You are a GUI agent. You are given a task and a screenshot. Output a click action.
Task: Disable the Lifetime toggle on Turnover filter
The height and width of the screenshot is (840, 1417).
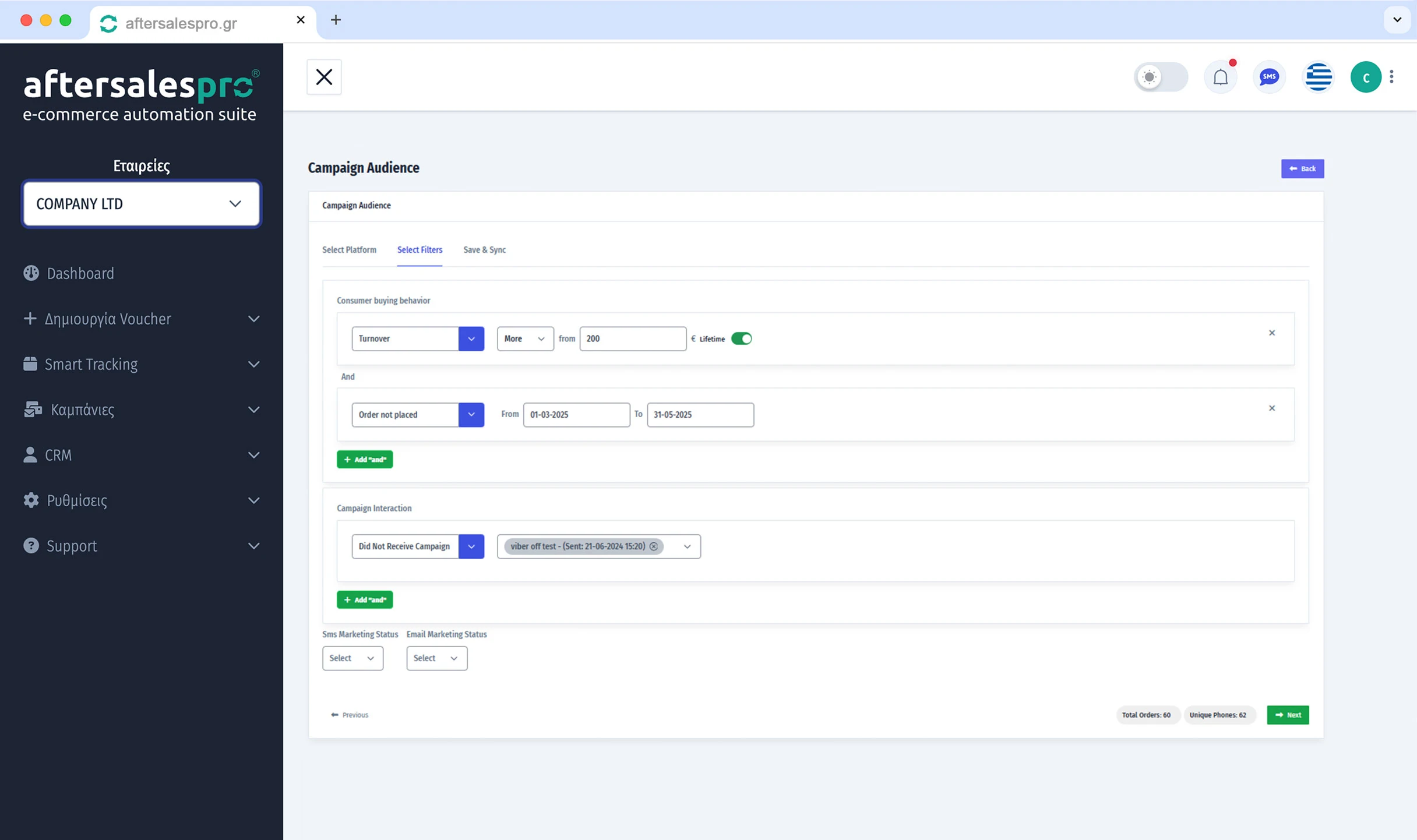click(742, 338)
